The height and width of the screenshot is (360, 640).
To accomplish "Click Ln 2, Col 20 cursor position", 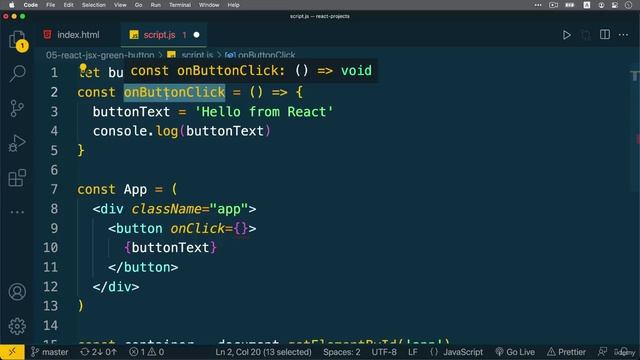I will click(x=263, y=352).
